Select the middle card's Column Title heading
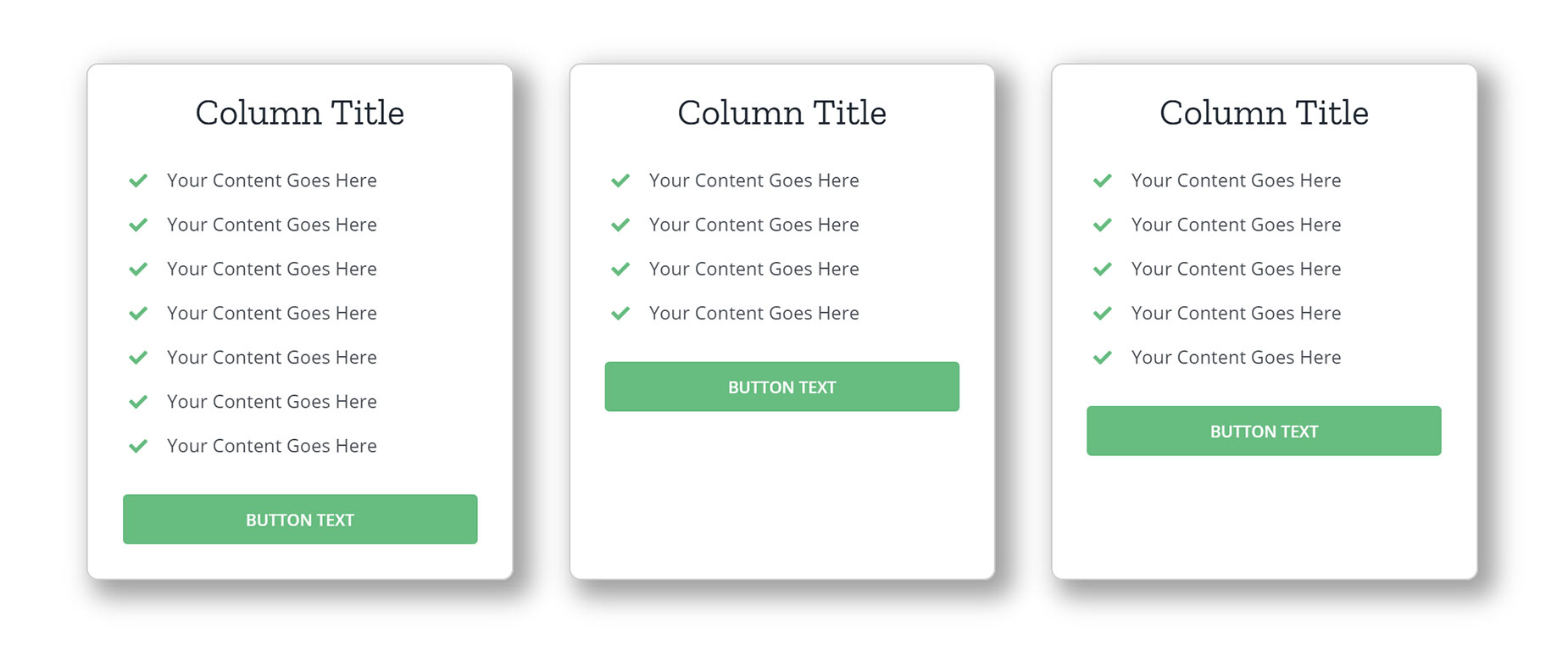Screen dimensions: 1568x651 click(x=782, y=113)
